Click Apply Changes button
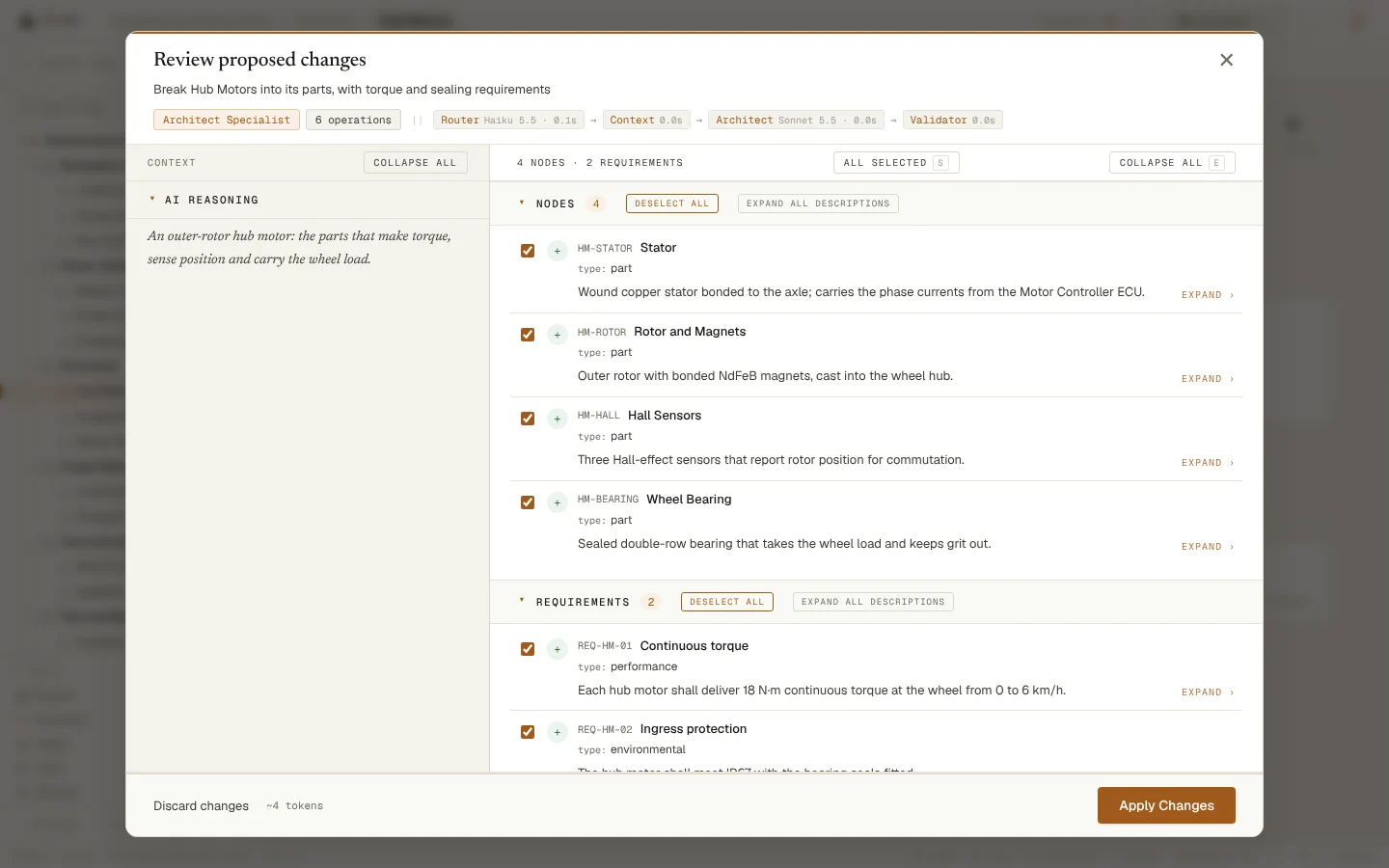Screen dimensions: 1389x868 [x=1166, y=805]
